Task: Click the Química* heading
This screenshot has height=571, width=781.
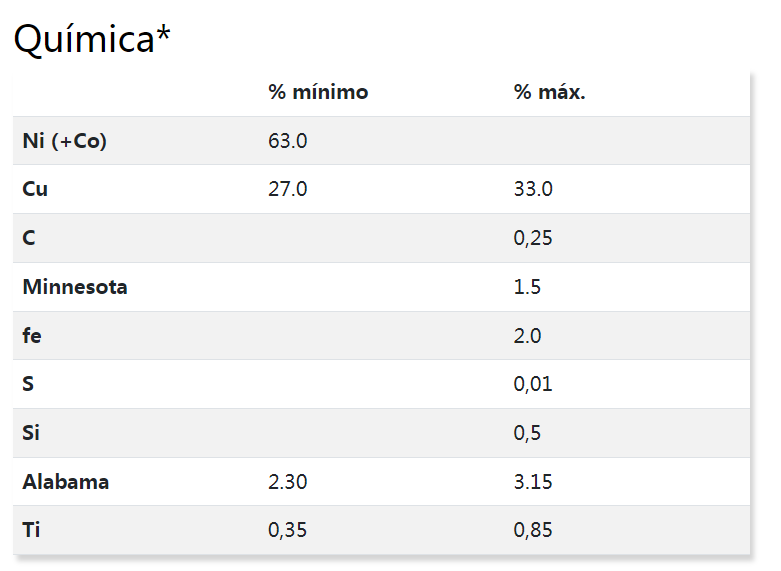Action: [92, 39]
